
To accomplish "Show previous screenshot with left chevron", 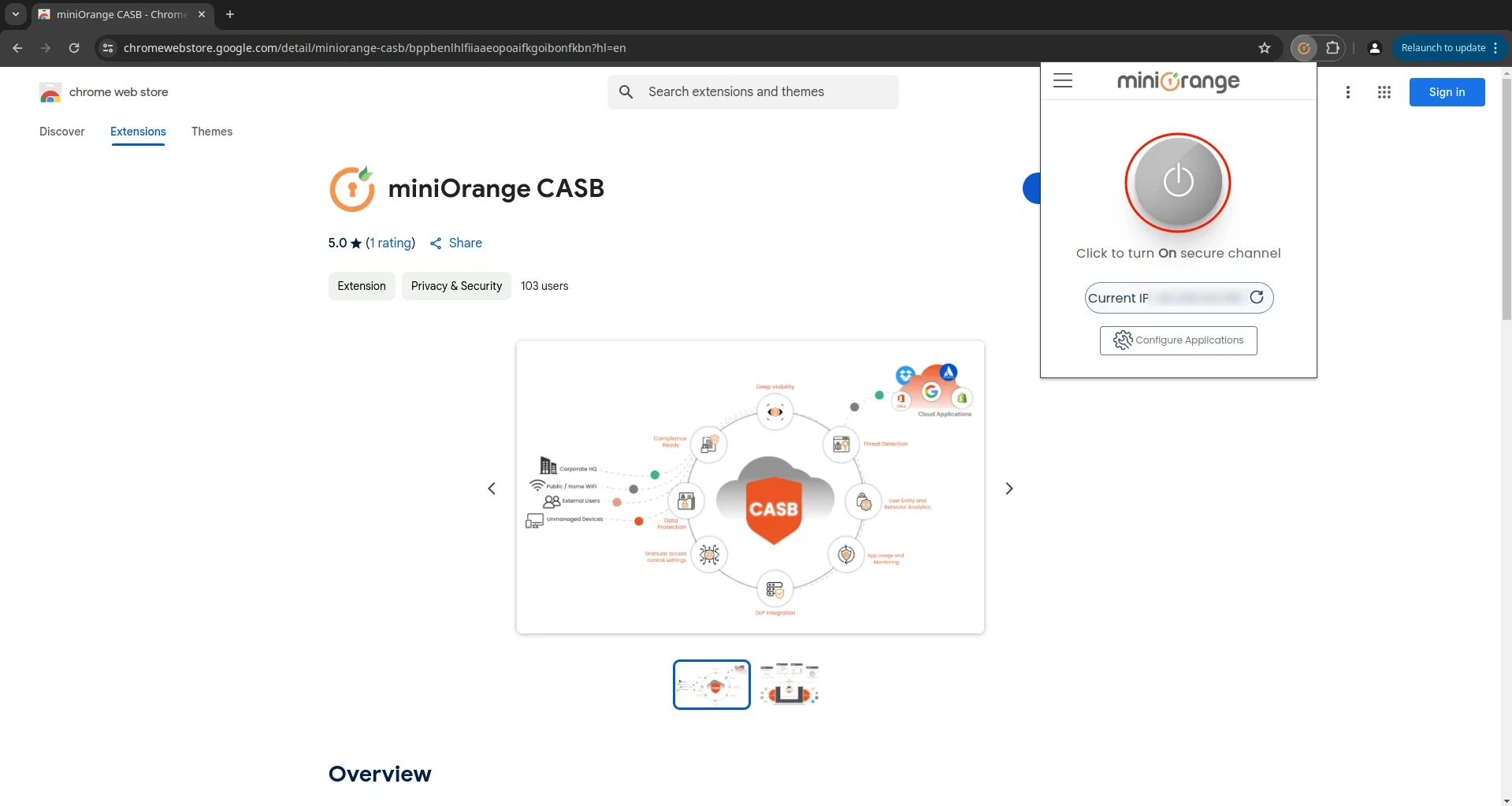I will pos(492,488).
